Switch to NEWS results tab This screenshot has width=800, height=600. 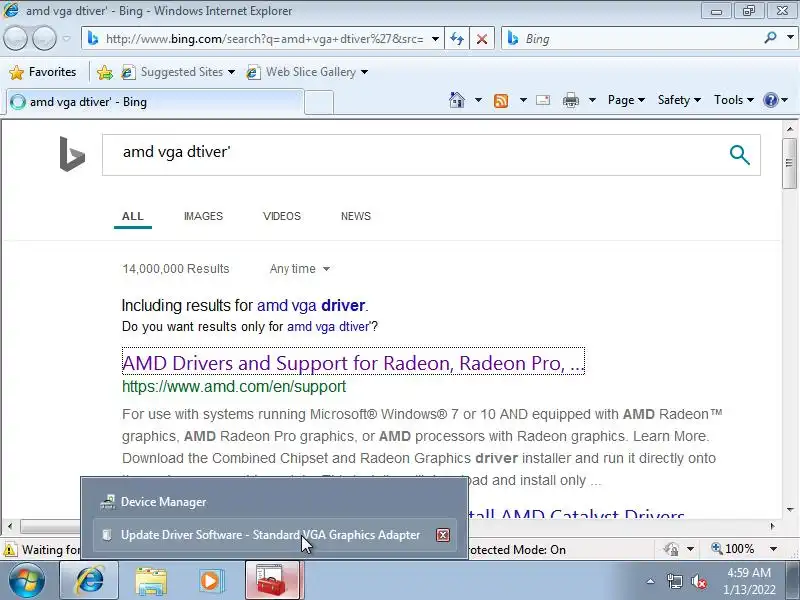coord(356,216)
